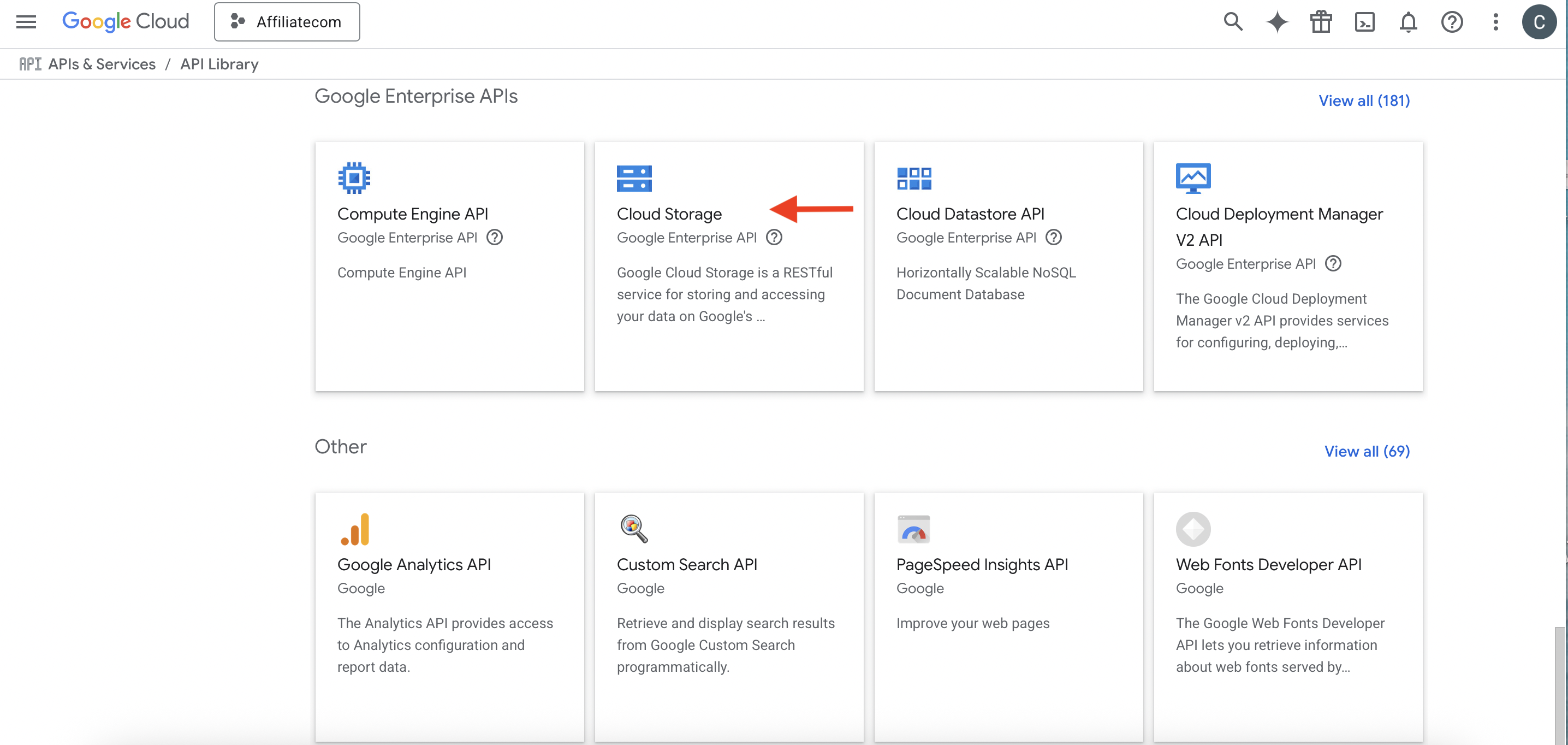Open the notifications bell
This screenshot has width=1568, height=745.
[x=1408, y=22]
